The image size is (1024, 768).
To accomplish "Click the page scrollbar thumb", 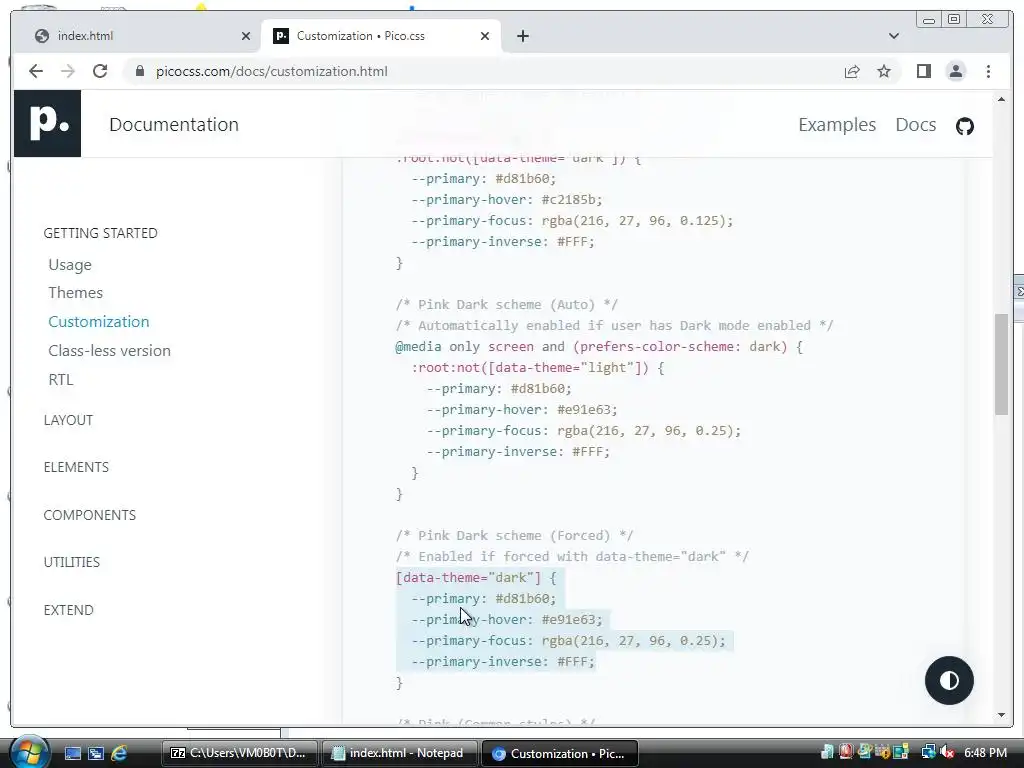I will (1001, 363).
